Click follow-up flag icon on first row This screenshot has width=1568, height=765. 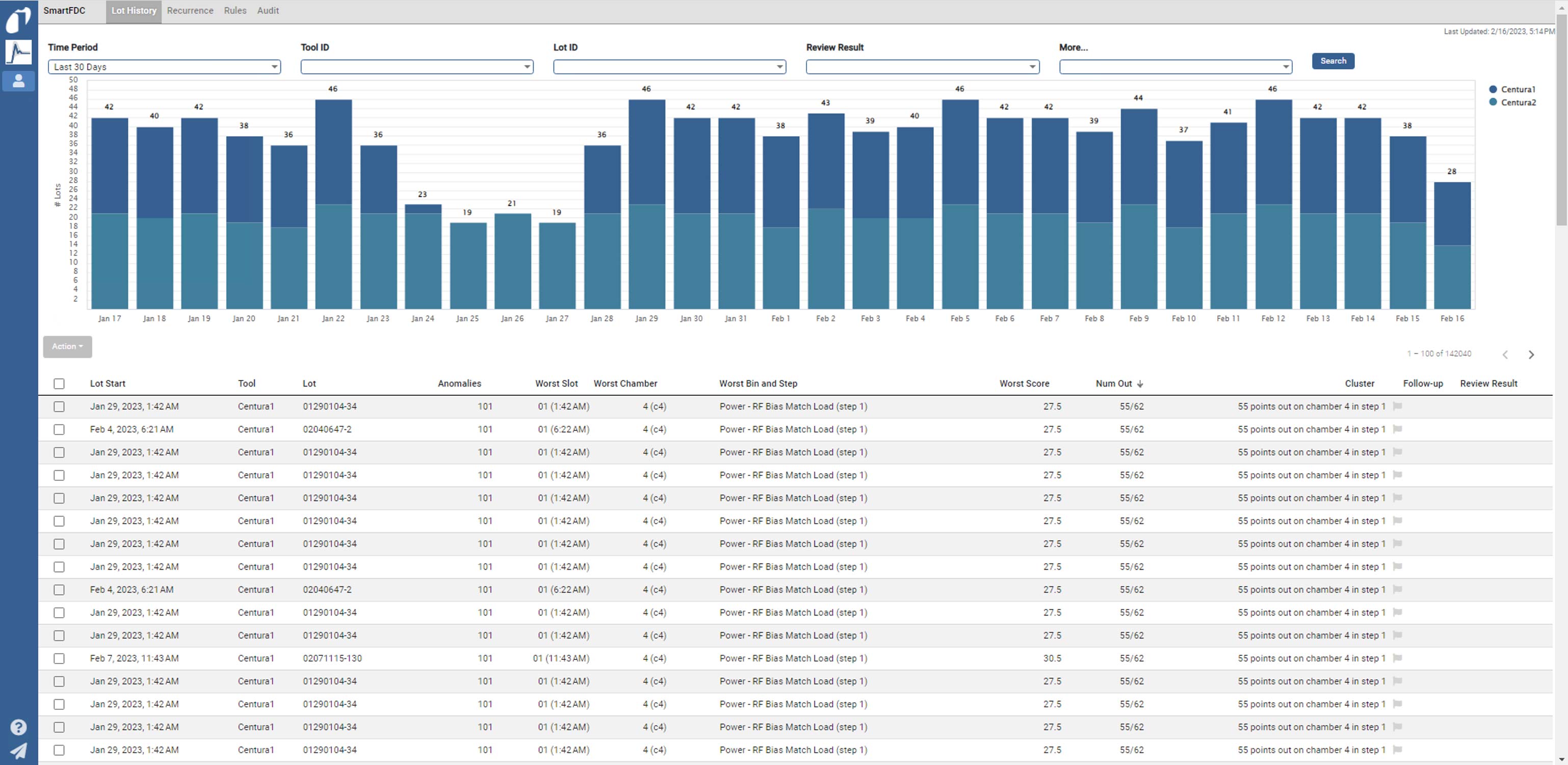pyautogui.click(x=1398, y=406)
